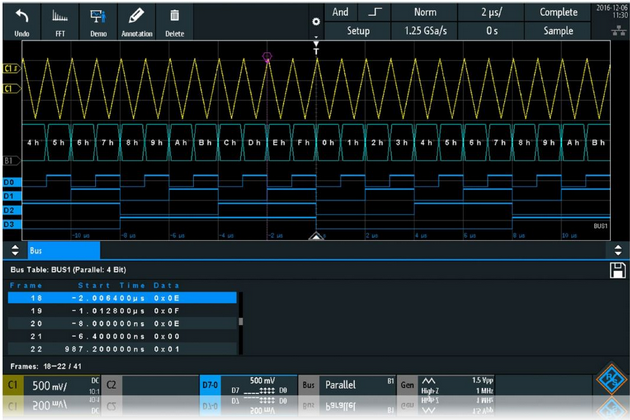Set the 0 s horizontal position

491,31
